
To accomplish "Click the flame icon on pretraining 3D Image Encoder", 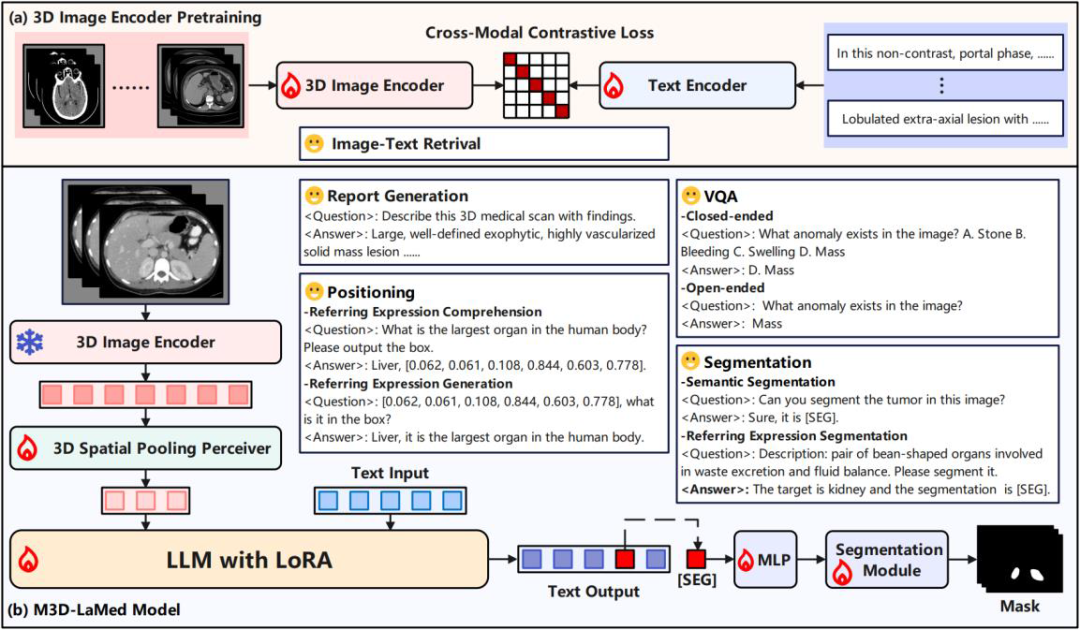I will point(291,86).
